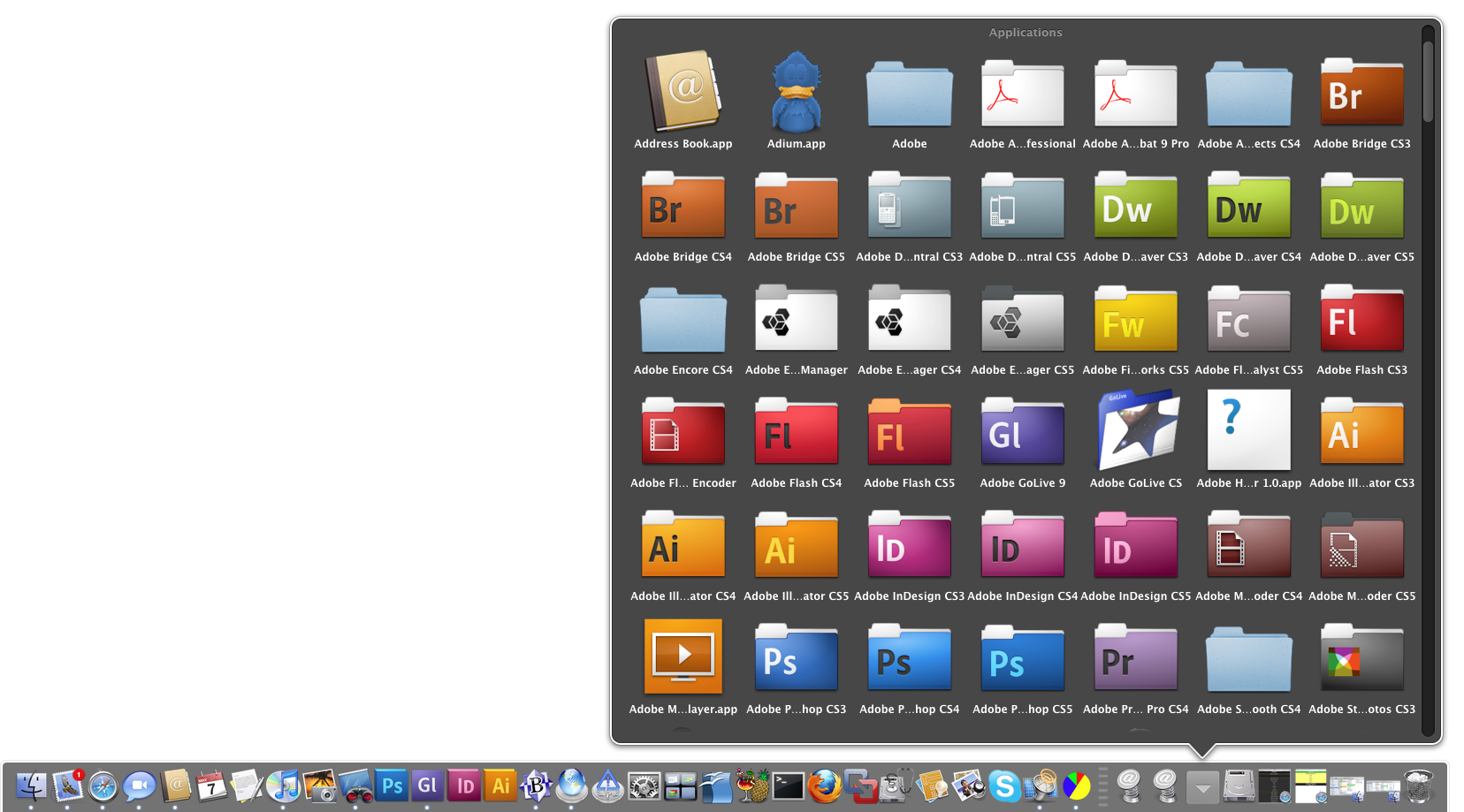Open Terminal from the Dock
The image size is (1464, 812).
(x=788, y=785)
